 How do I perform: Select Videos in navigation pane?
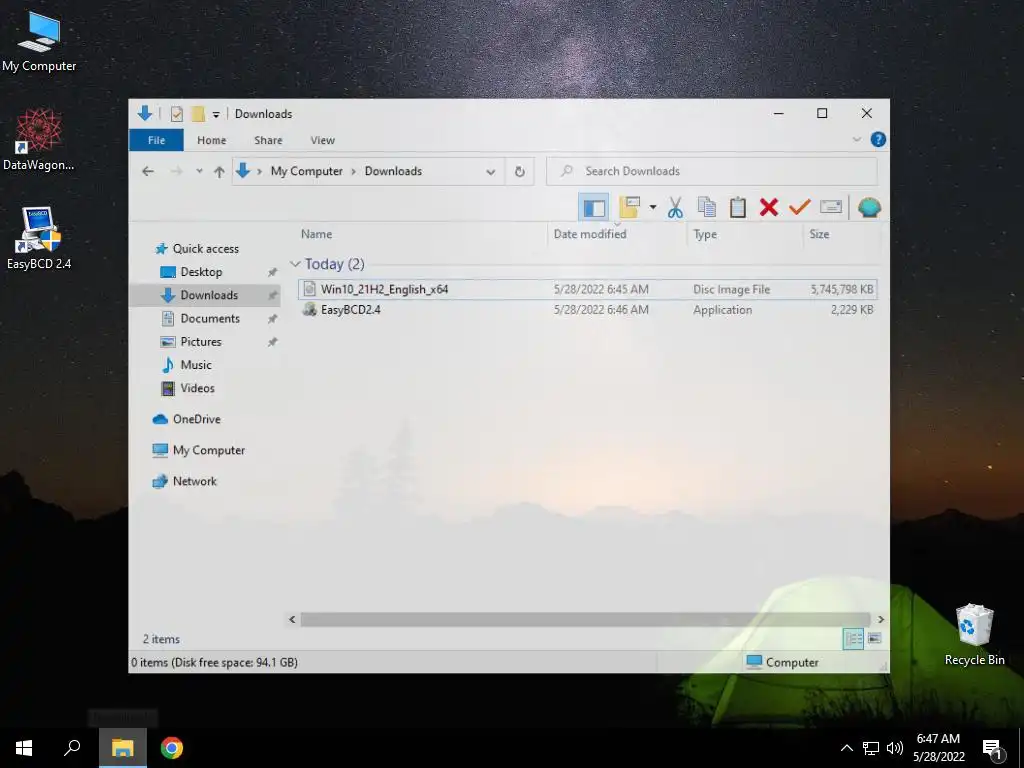point(197,388)
